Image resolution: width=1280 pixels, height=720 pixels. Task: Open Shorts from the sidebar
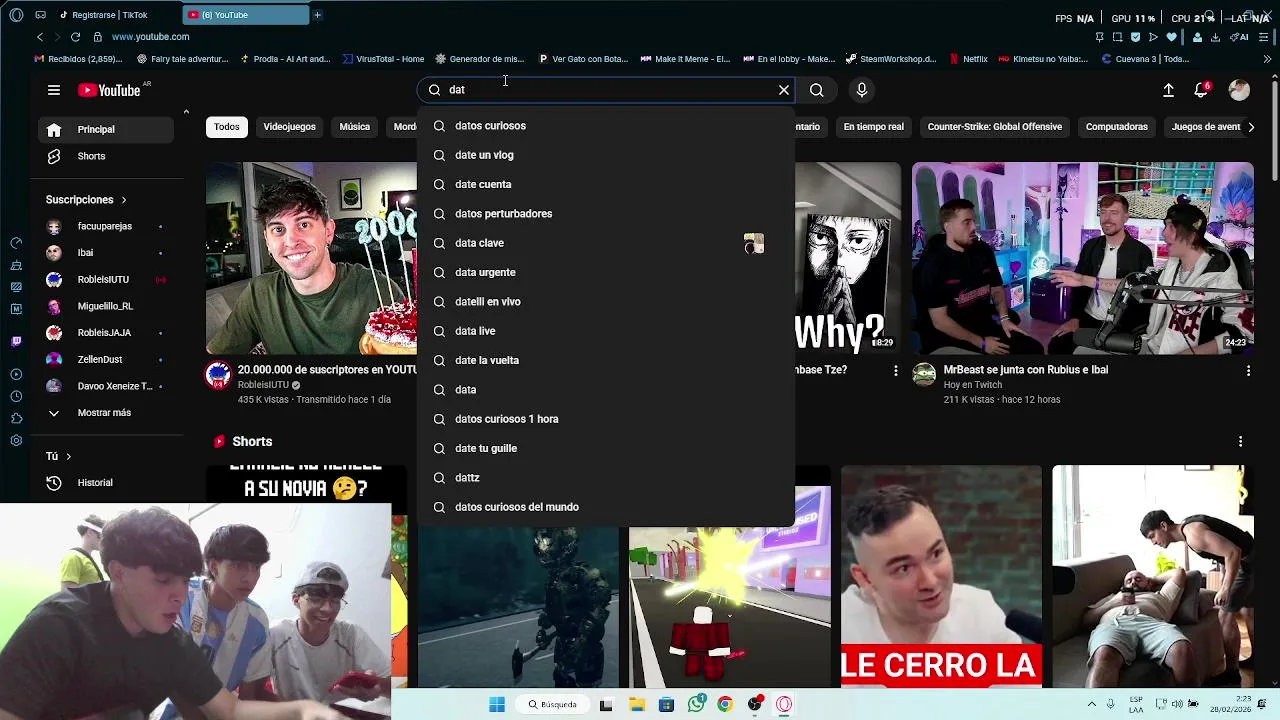point(106,156)
